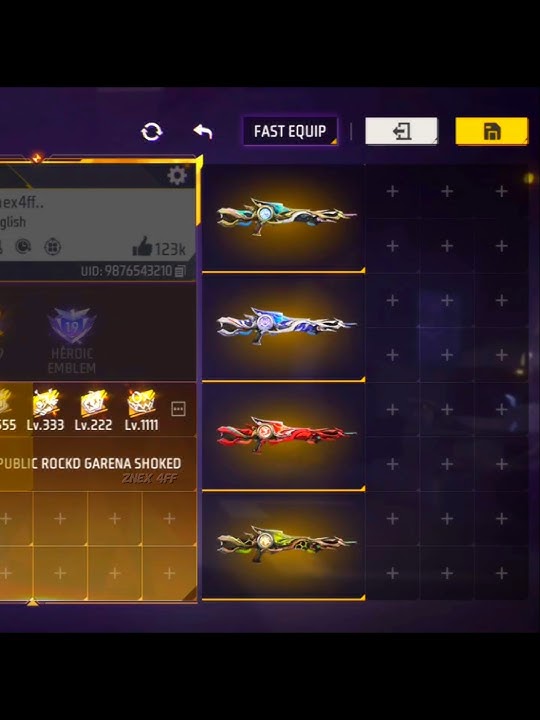The width and height of the screenshot is (540, 720).
Task: Open profile settings gear icon
Action: (x=177, y=175)
